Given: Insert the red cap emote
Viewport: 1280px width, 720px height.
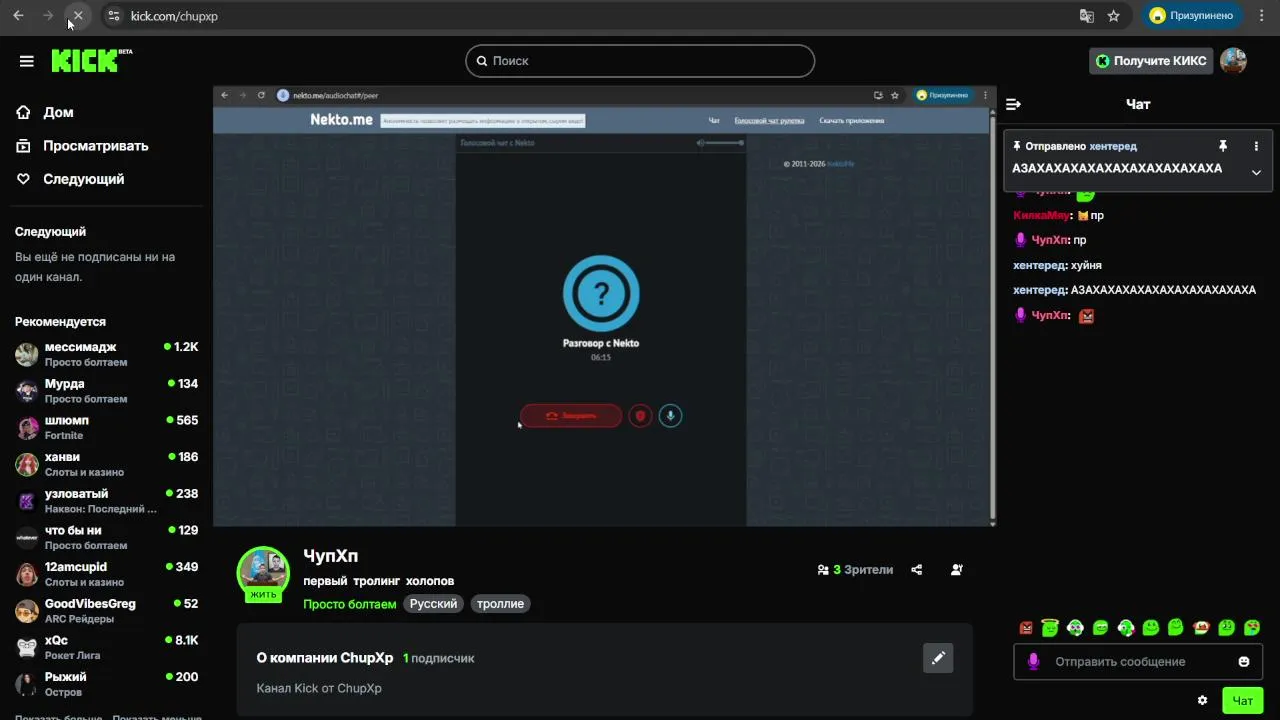Looking at the screenshot, I should 1202,628.
